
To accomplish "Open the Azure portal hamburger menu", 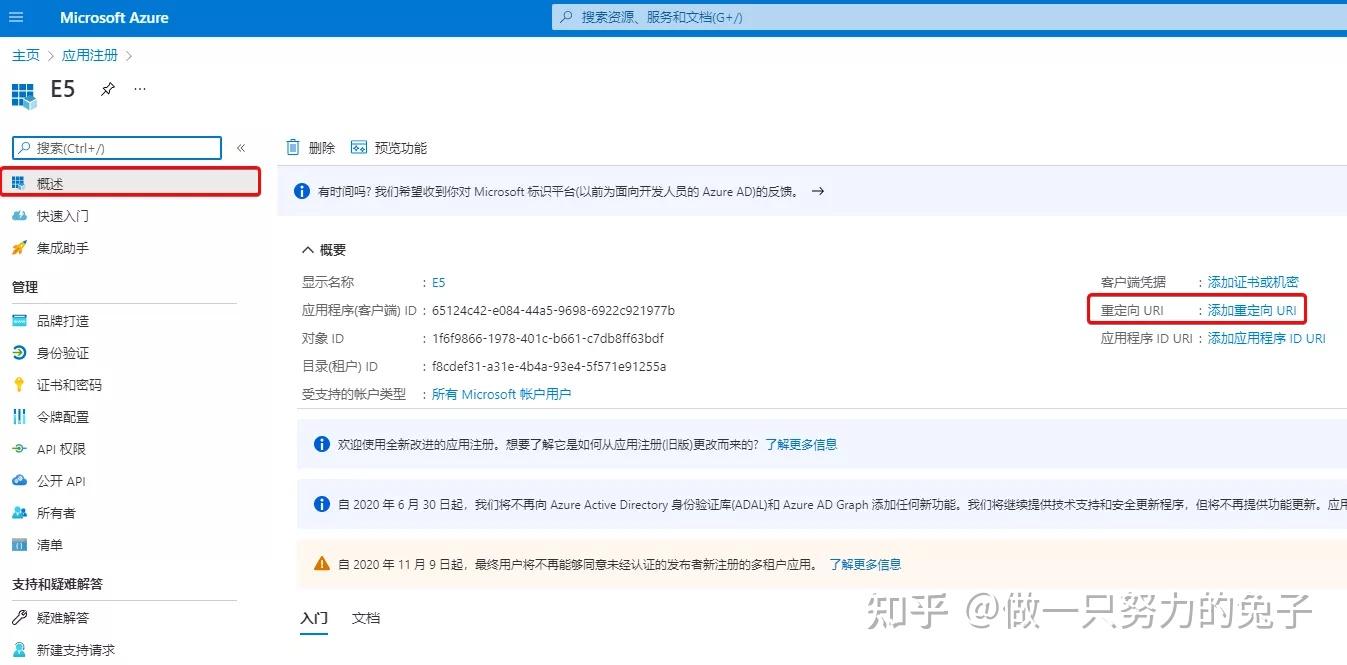I will 15,16.
